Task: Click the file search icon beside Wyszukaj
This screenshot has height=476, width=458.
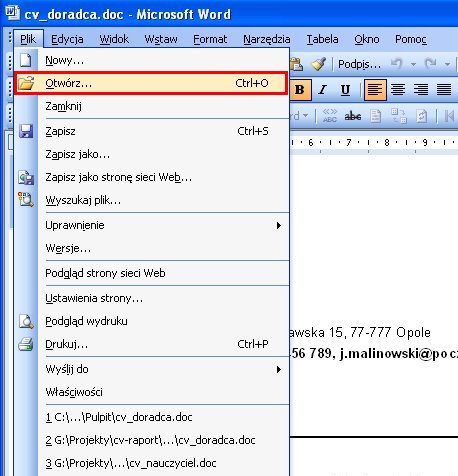Action: [26, 200]
